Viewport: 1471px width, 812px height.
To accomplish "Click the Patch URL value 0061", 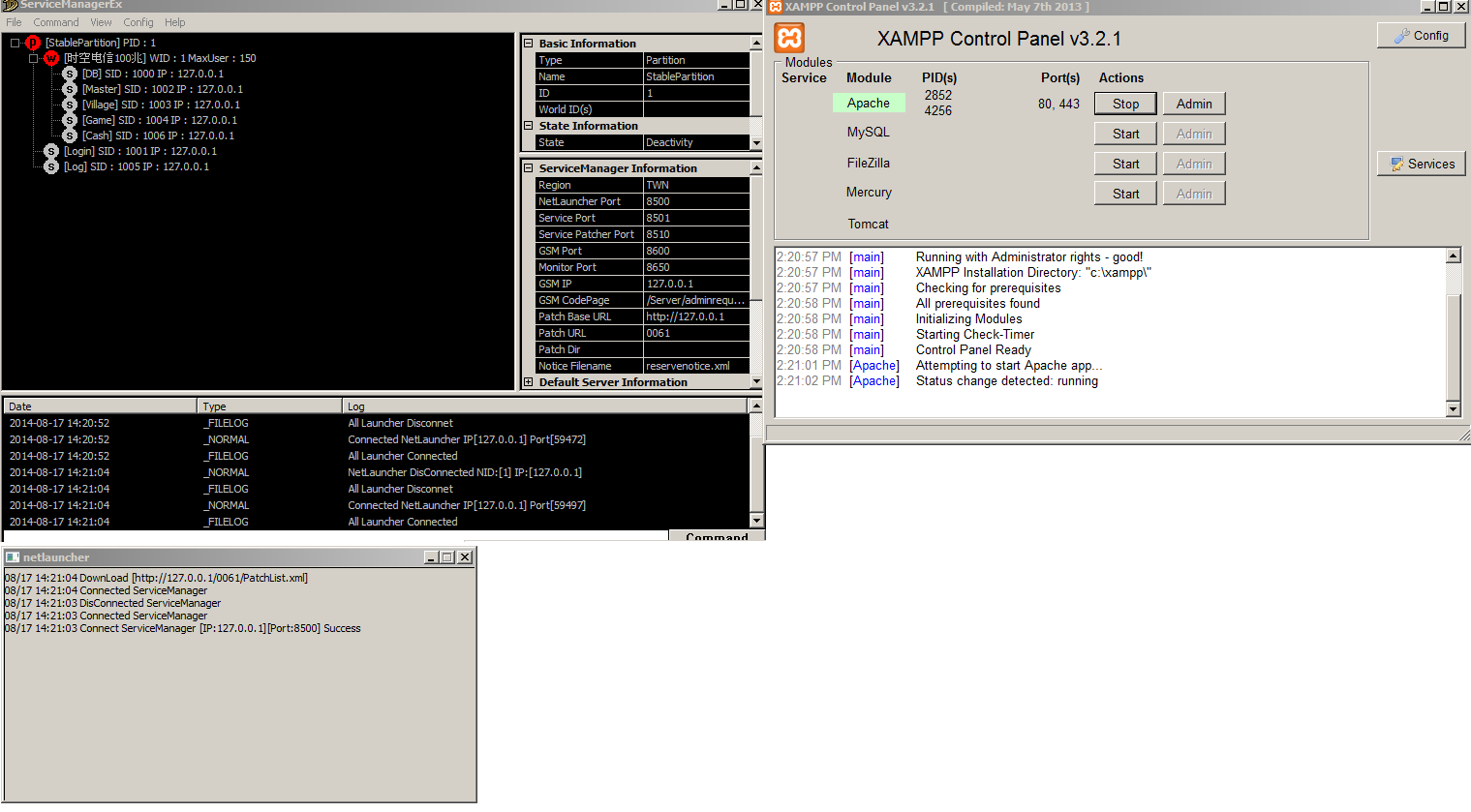I will click(696, 333).
